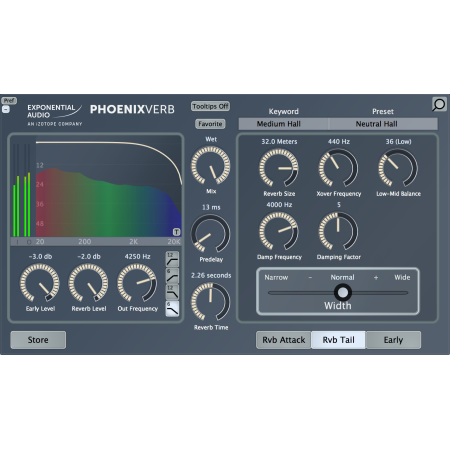Open the Pref preferences button
Image resolution: width=450 pixels, height=450 pixels.
[9, 100]
